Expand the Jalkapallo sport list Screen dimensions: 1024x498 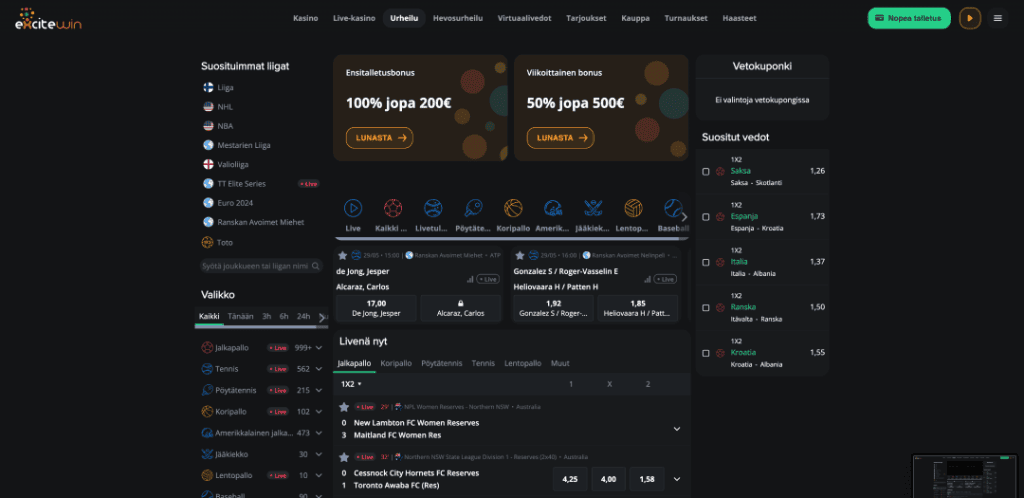point(319,348)
